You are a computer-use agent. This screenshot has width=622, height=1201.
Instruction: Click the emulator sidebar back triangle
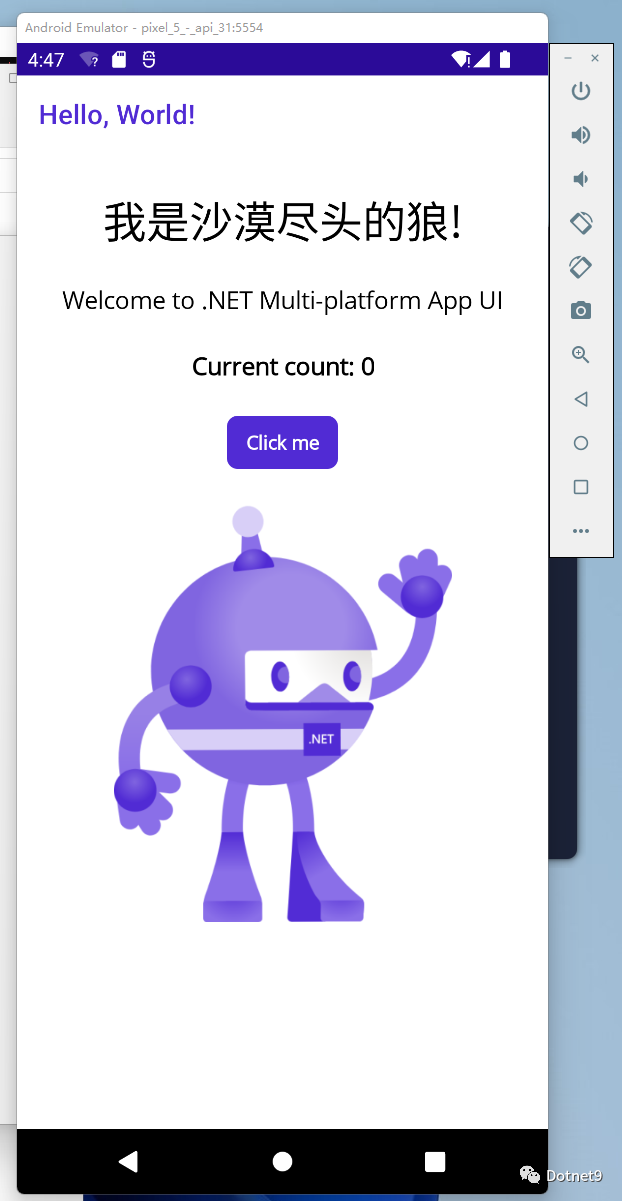[581, 399]
